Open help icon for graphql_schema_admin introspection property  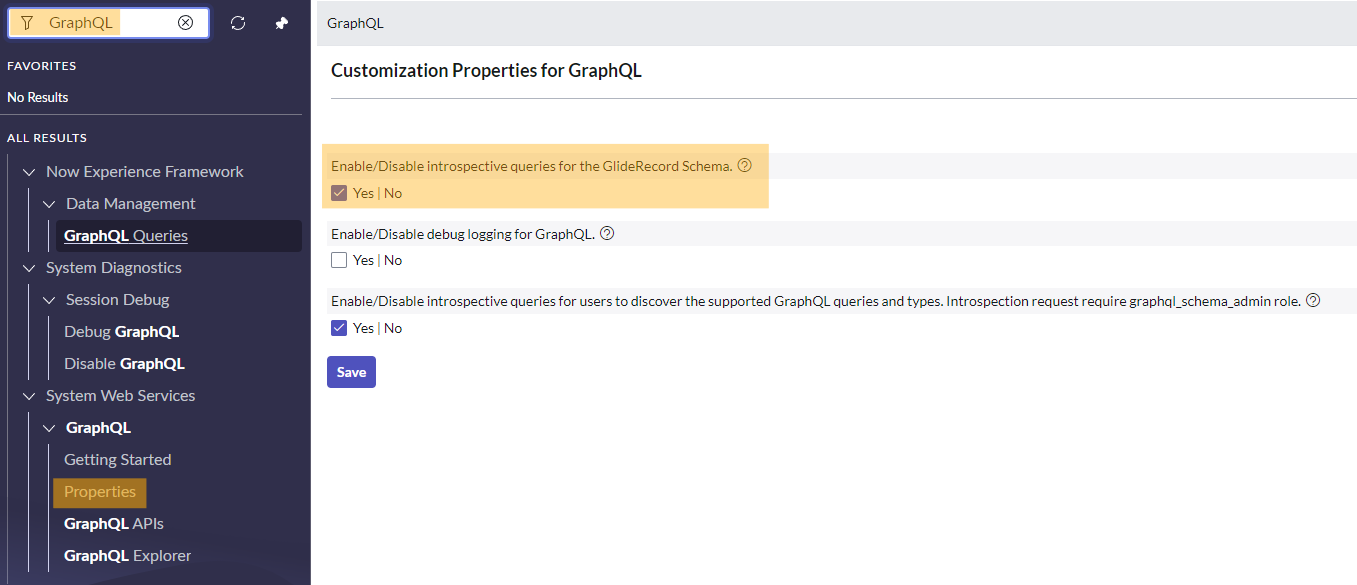click(1313, 301)
